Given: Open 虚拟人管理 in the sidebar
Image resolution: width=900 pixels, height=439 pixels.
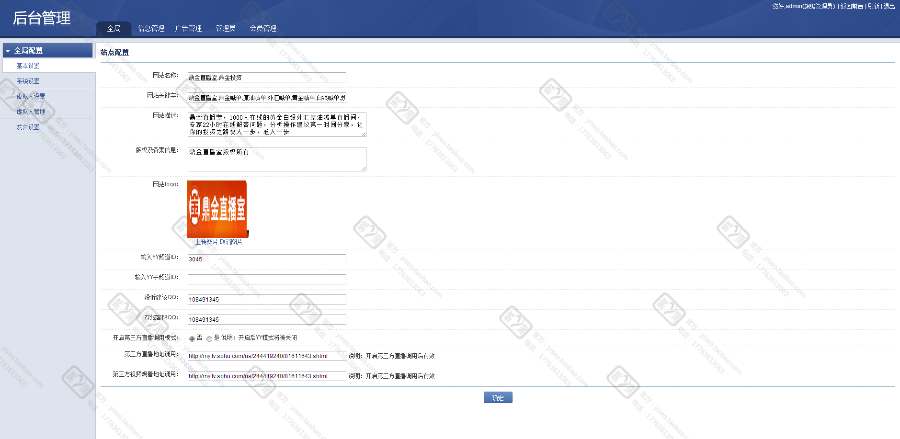Looking at the screenshot, I should click(x=30, y=112).
